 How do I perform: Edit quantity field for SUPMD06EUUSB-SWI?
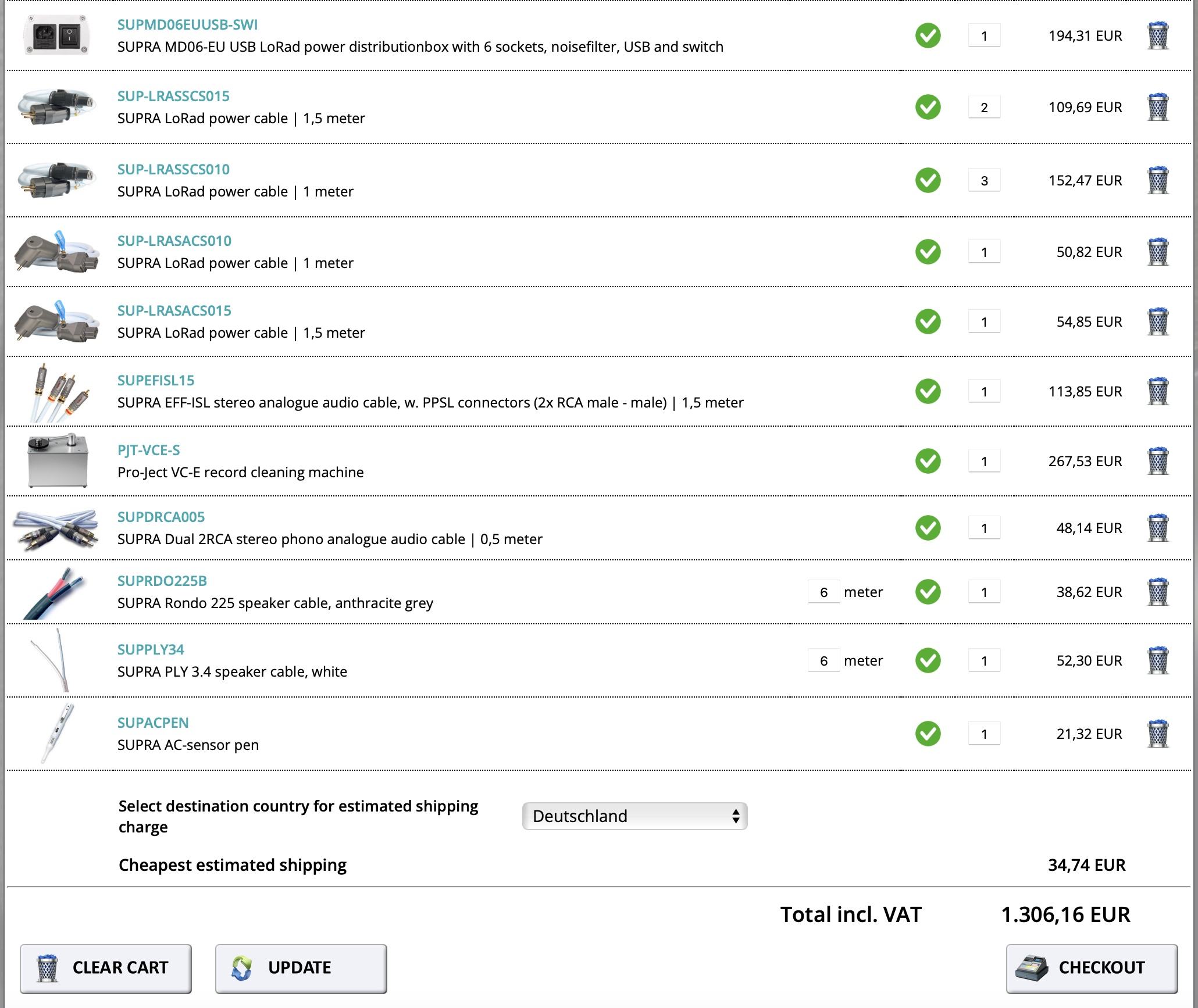point(984,35)
